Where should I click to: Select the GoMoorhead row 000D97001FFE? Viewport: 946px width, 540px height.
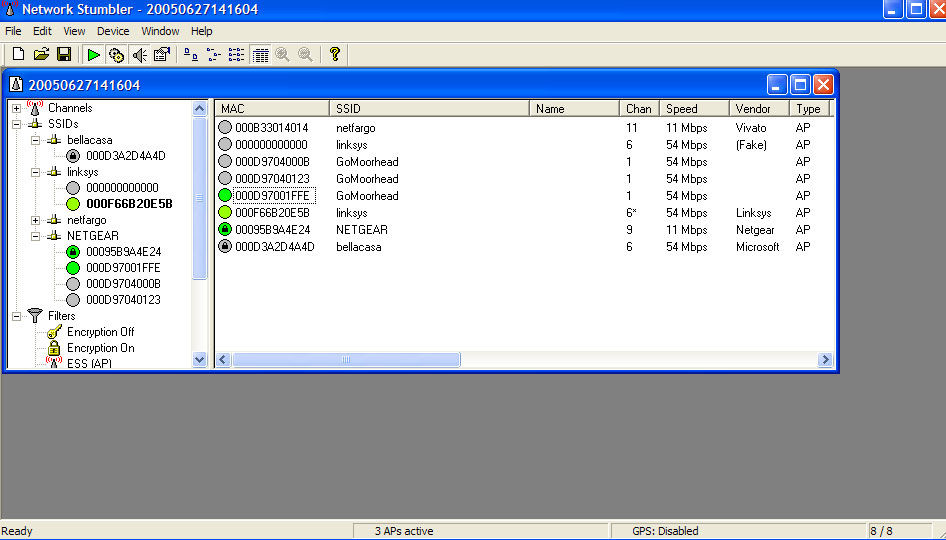[525, 195]
